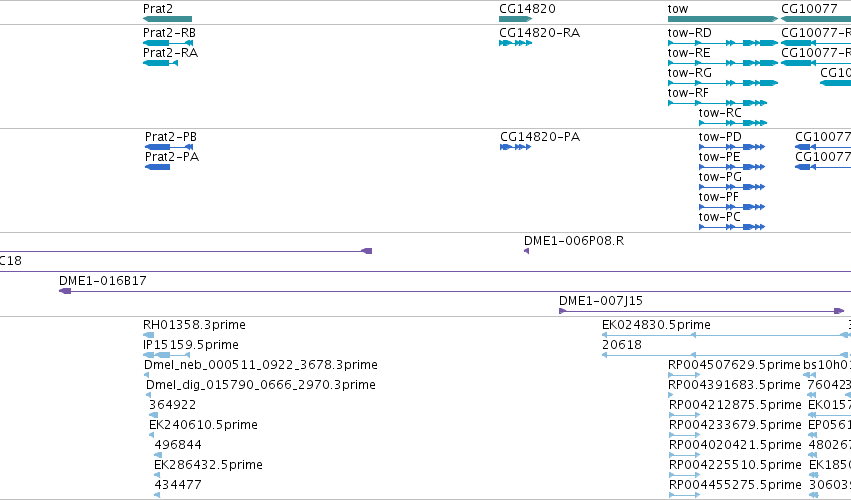851x500 pixels.
Task: Select the RH01358.3prime EST label
Action: coord(194,325)
